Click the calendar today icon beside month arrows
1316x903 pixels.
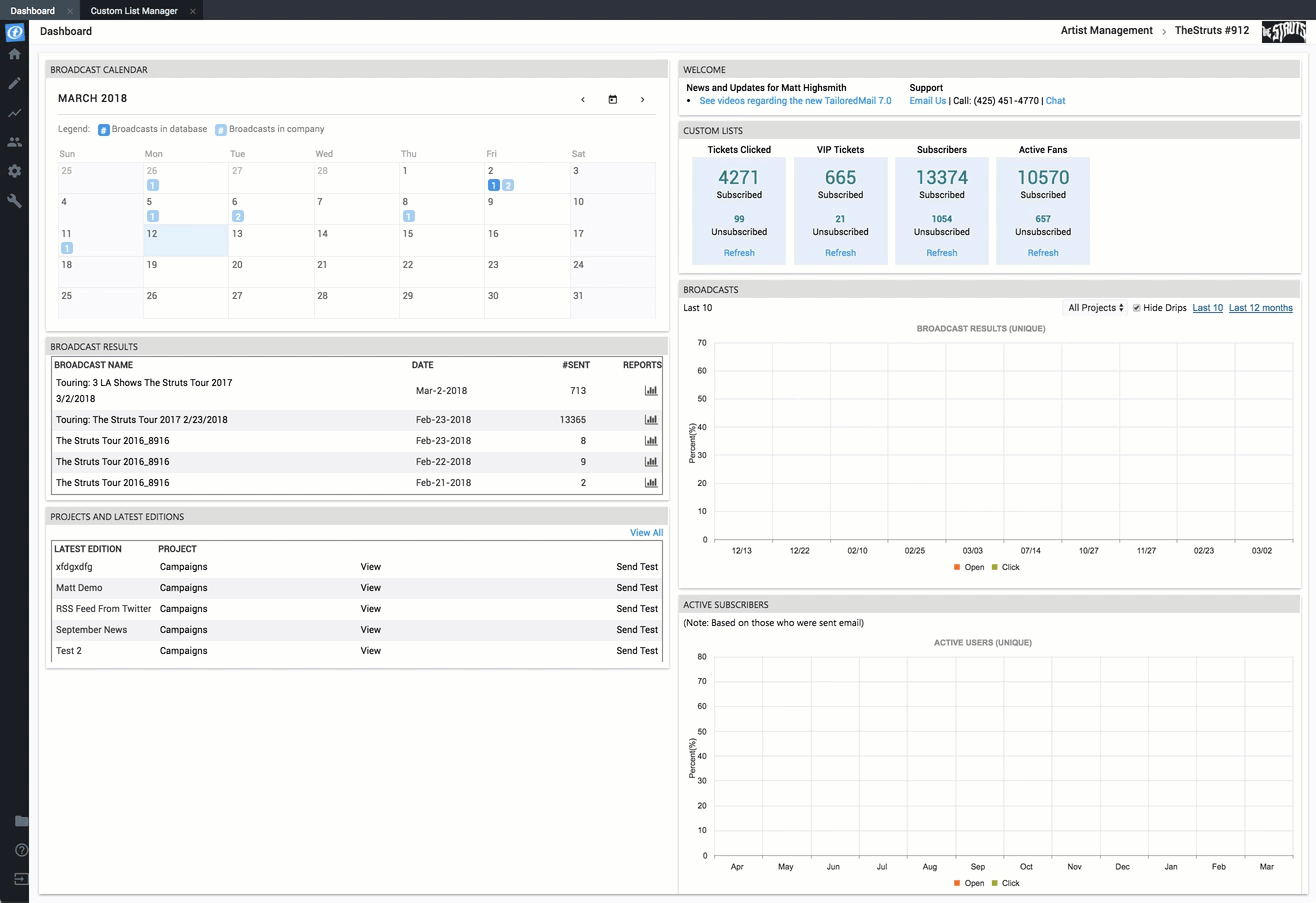point(613,99)
